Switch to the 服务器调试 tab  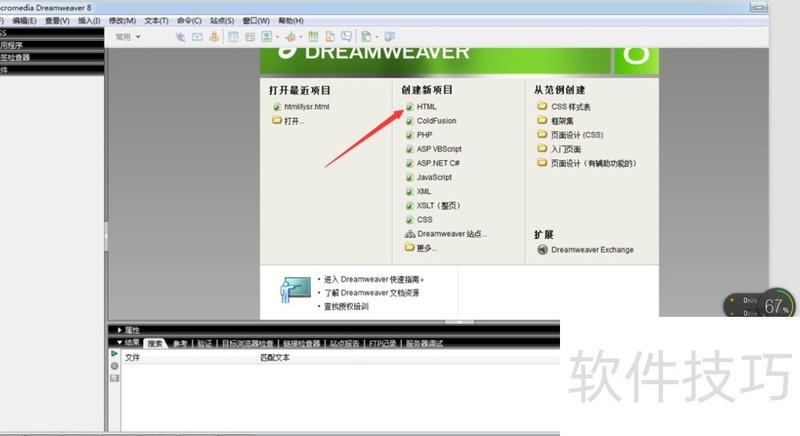[x=424, y=343]
